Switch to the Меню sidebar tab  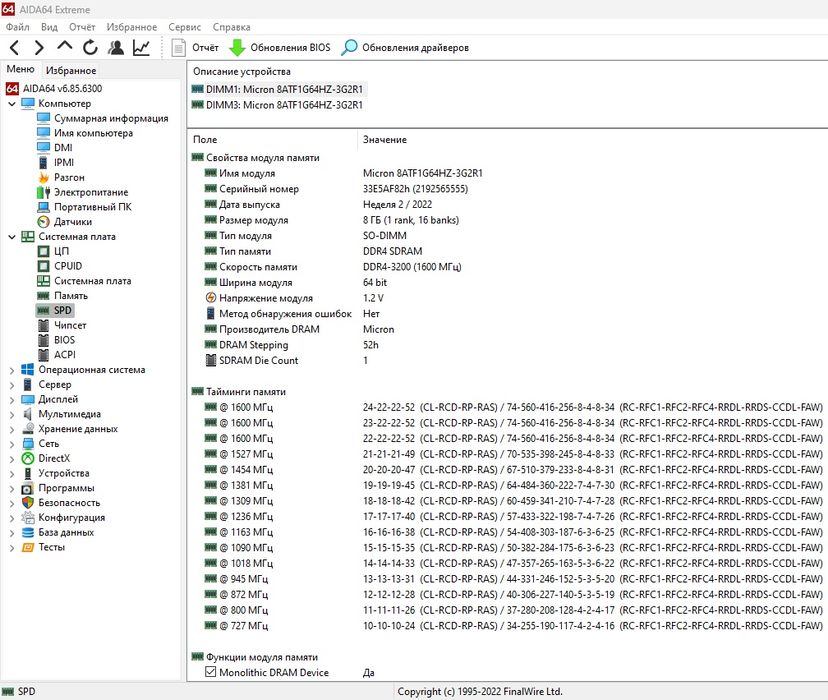click(x=20, y=69)
